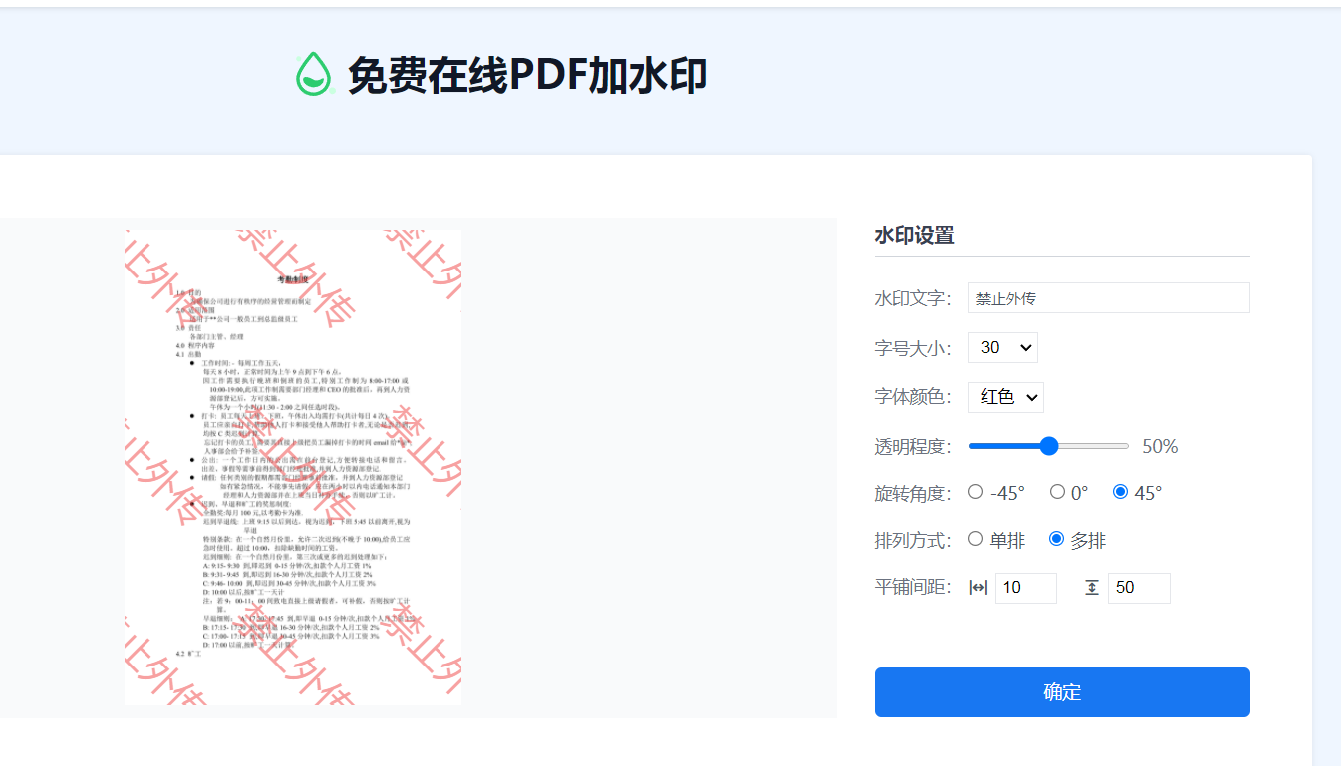Click the horizontal tile spacing field with 10

click(x=1026, y=588)
